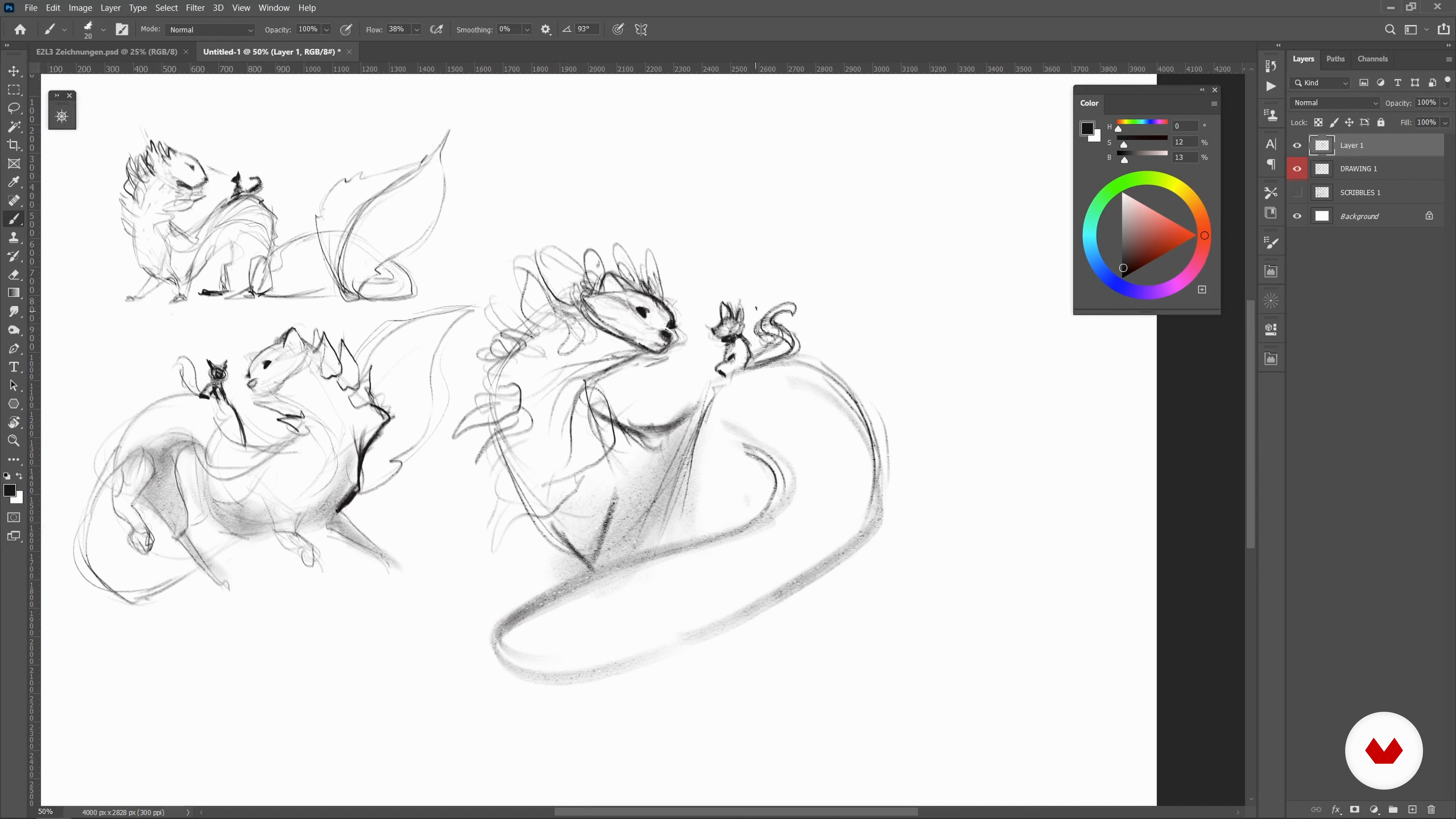1456x819 pixels.
Task: Select the Brush tool
Action: point(14,219)
